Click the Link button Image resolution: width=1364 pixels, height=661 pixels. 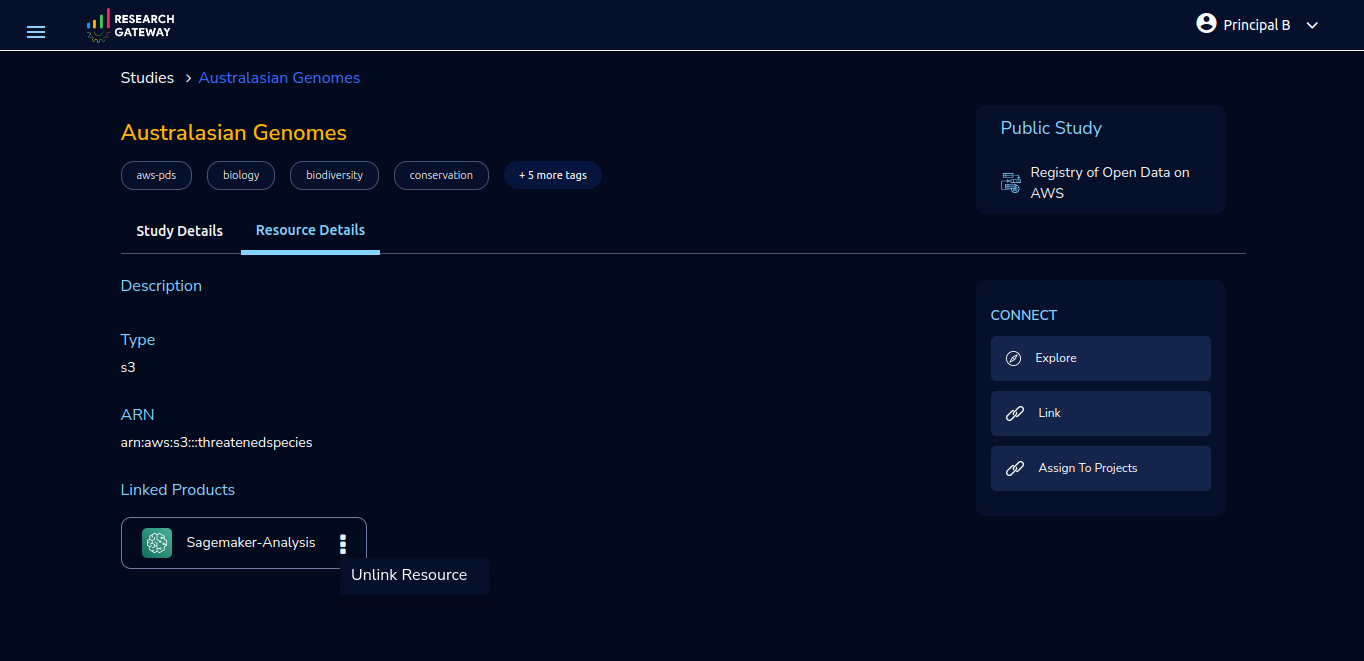pos(1101,413)
